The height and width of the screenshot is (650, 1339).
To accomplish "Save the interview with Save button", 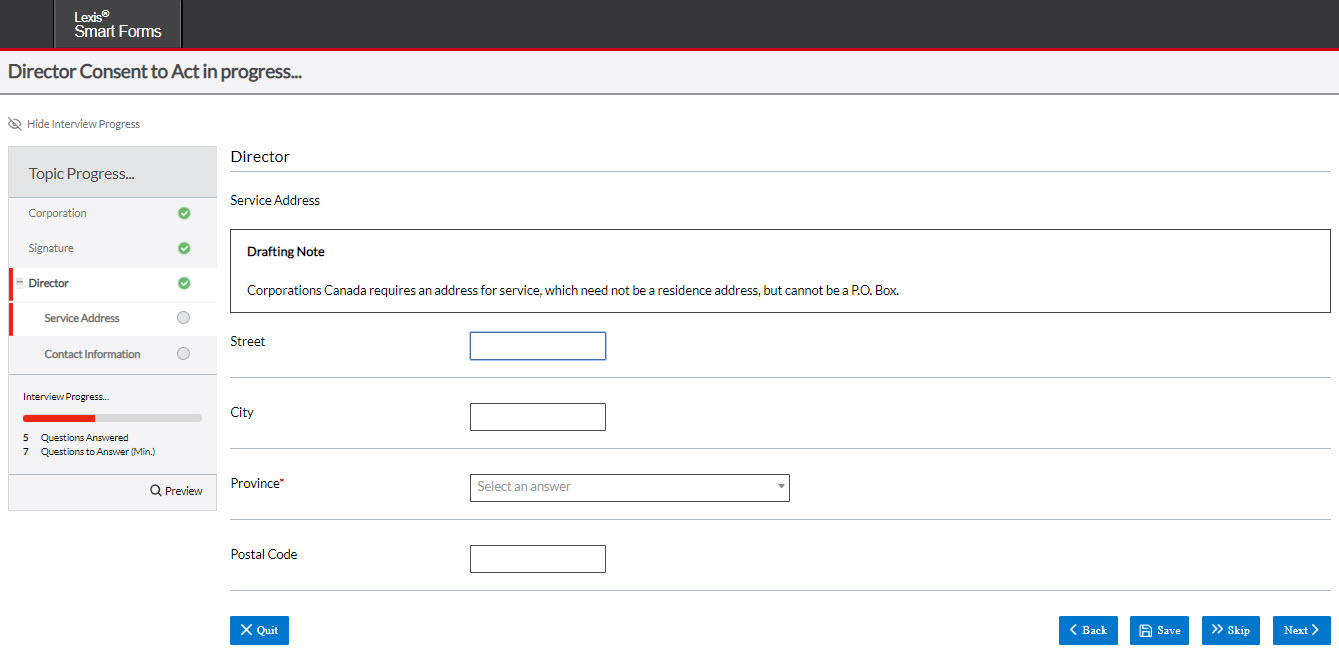I will (1159, 630).
